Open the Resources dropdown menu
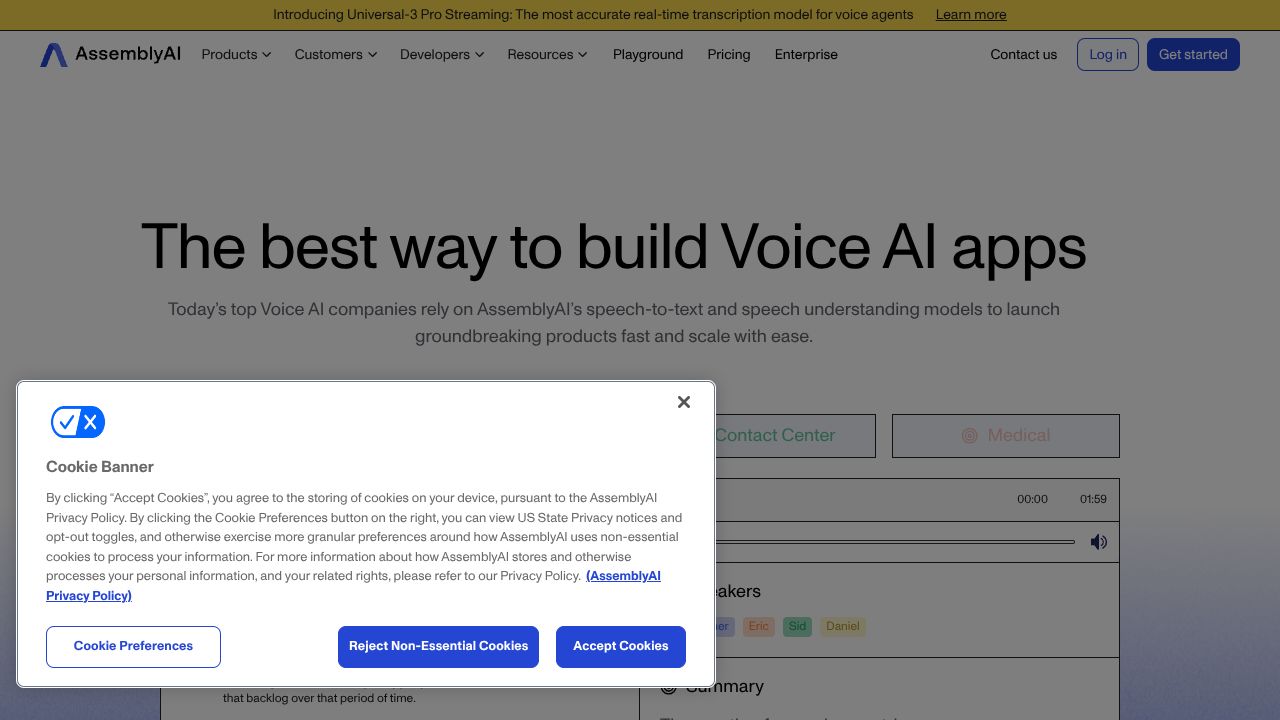The height and width of the screenshot is (720, 1280). pos(547,55)
